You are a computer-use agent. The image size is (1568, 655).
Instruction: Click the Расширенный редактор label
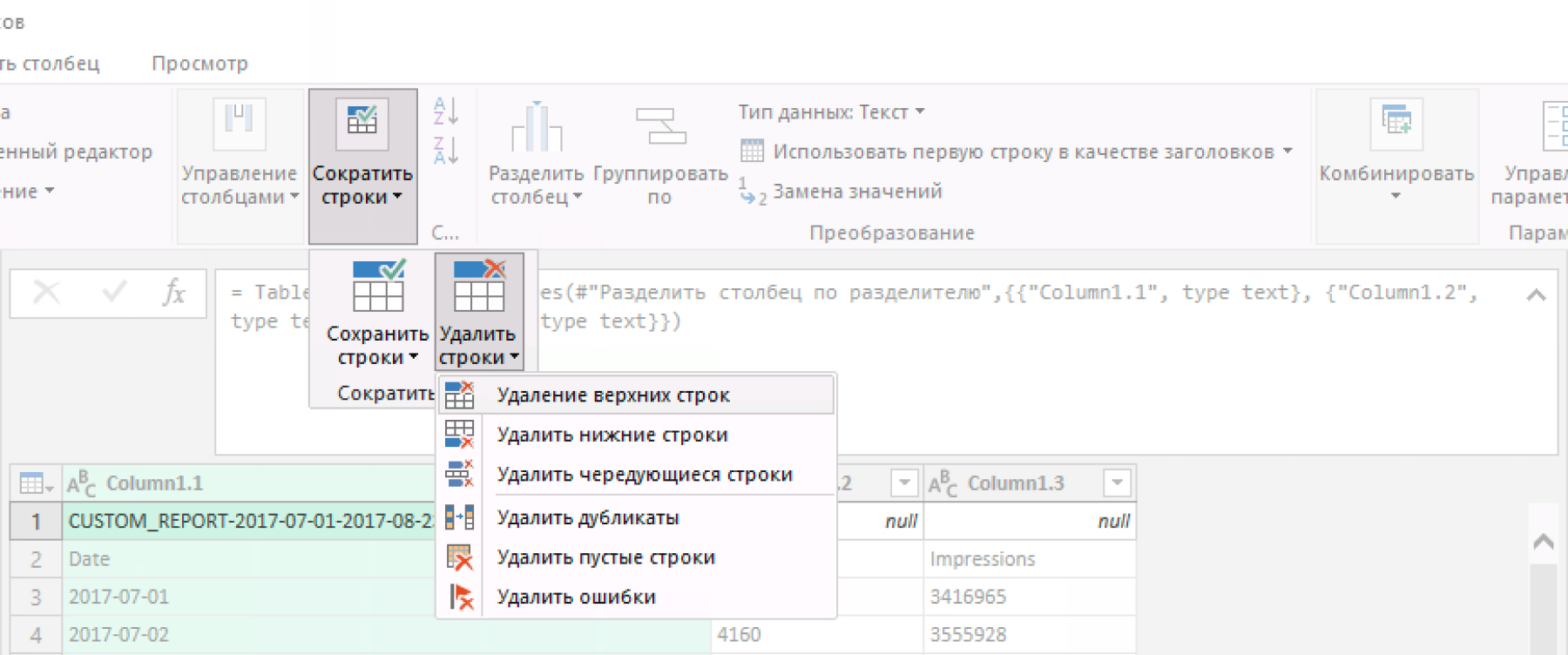pyautogui.click(x=76, y=152)
